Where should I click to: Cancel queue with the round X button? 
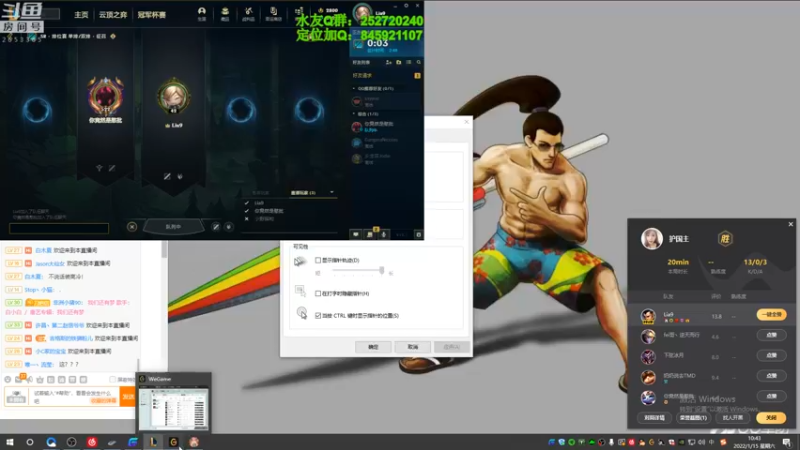click(132, 227)
